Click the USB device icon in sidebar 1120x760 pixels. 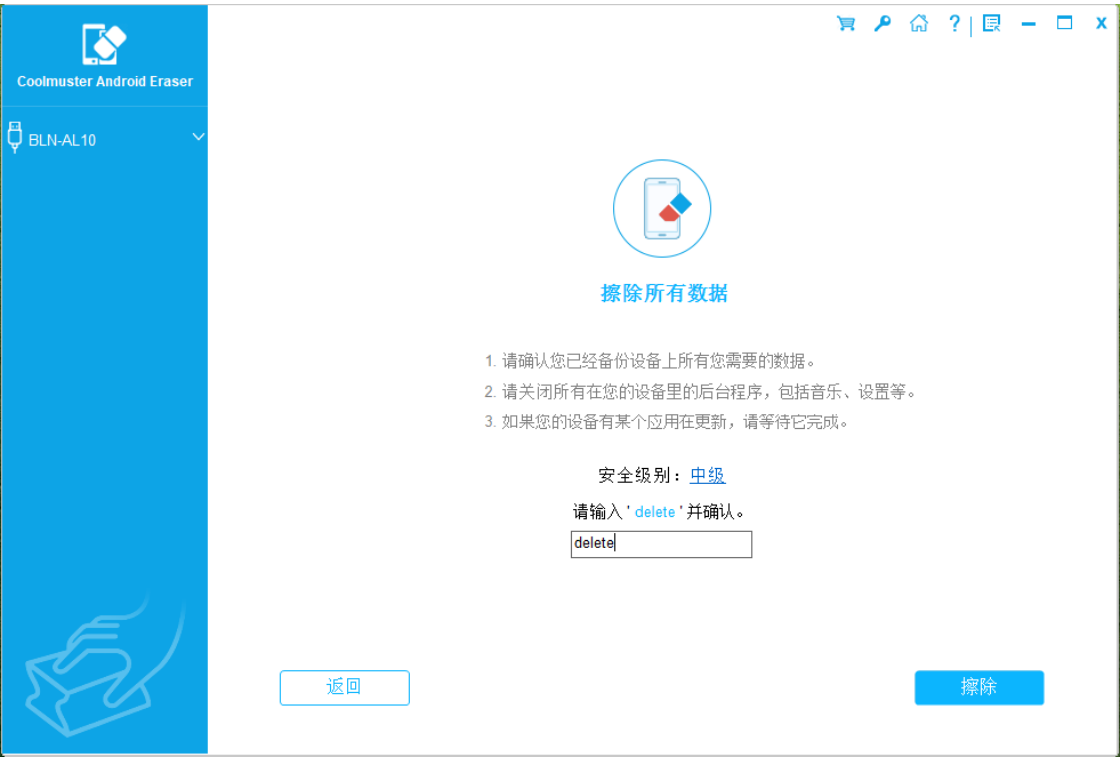[15, 138]
